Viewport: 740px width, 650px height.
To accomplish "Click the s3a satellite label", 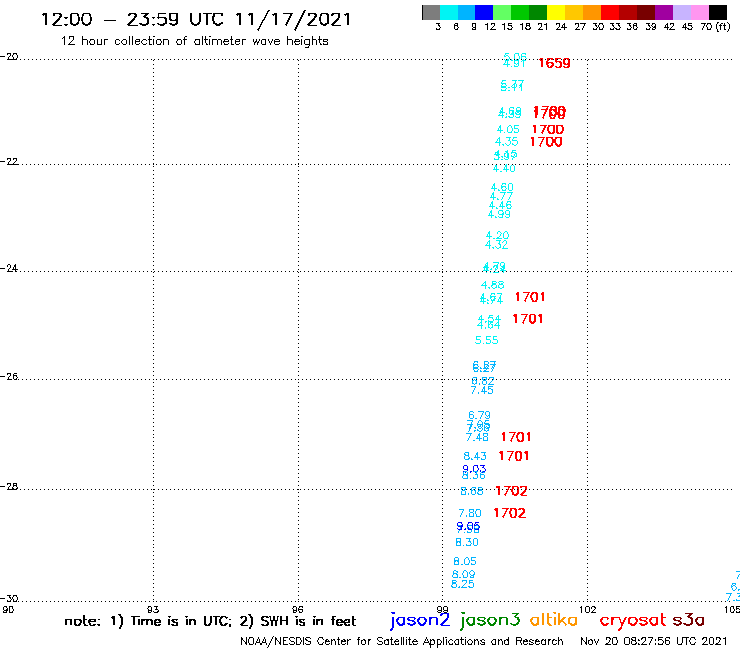I will click(689, 620).
